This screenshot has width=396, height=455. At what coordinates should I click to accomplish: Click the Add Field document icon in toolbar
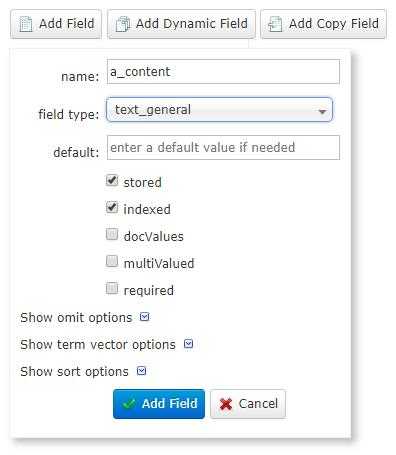26,24
